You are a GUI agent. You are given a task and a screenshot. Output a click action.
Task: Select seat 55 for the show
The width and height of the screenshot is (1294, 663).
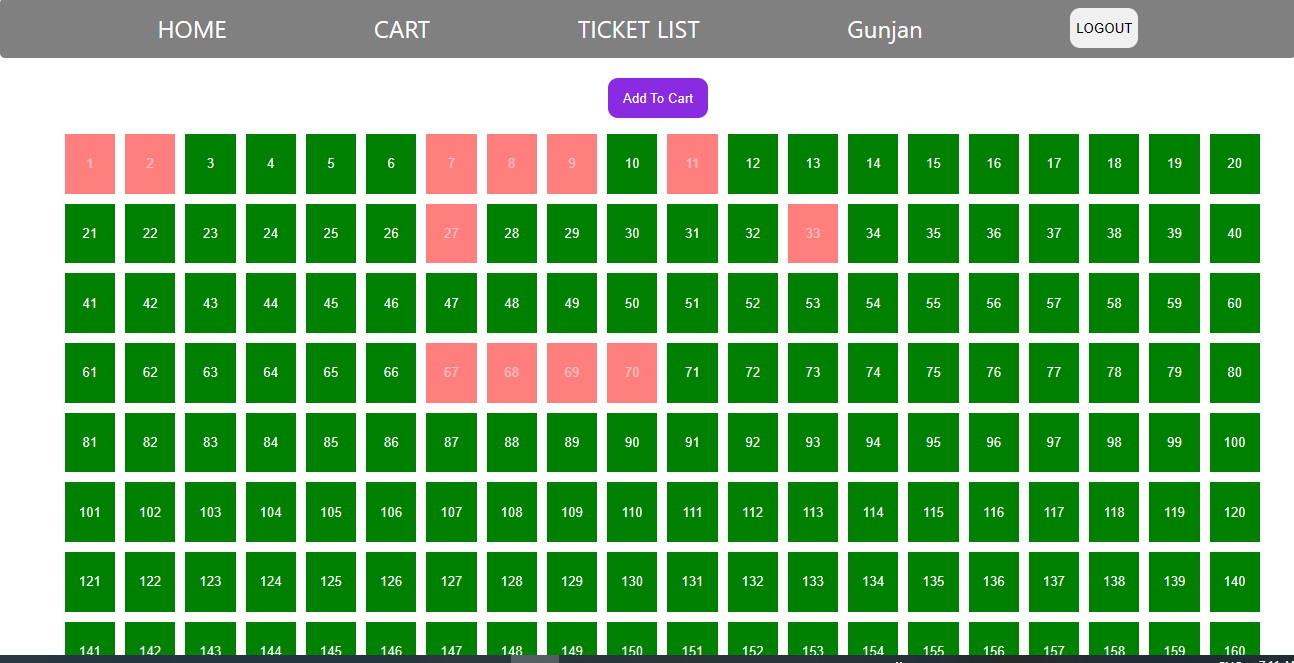(x=933, y=303)
